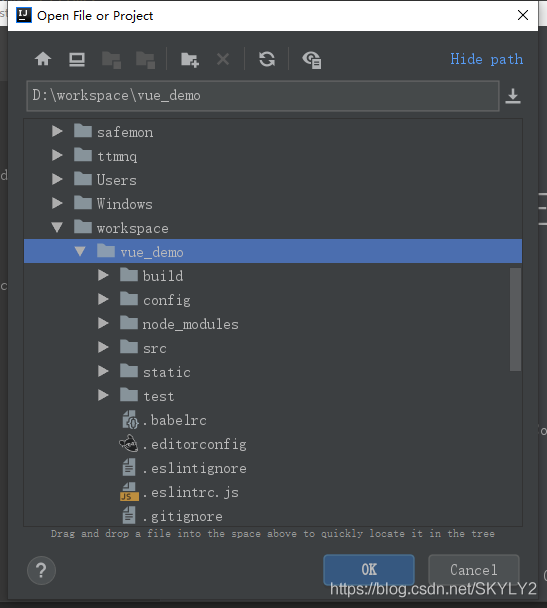
Task: Click the vertical scrollbar in file tree
Action: point(515,319)
